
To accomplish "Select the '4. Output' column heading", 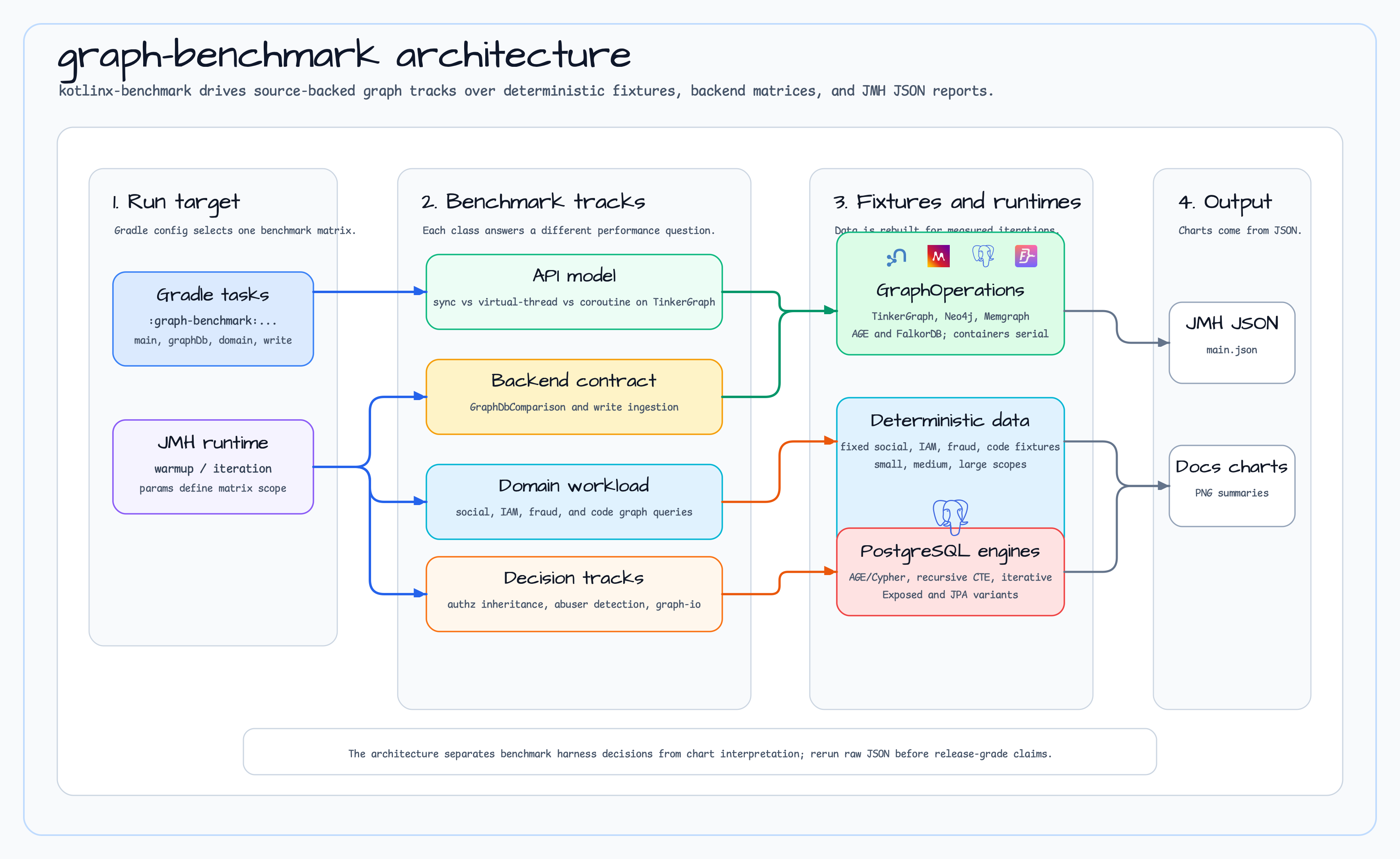I will [1225, 202].
